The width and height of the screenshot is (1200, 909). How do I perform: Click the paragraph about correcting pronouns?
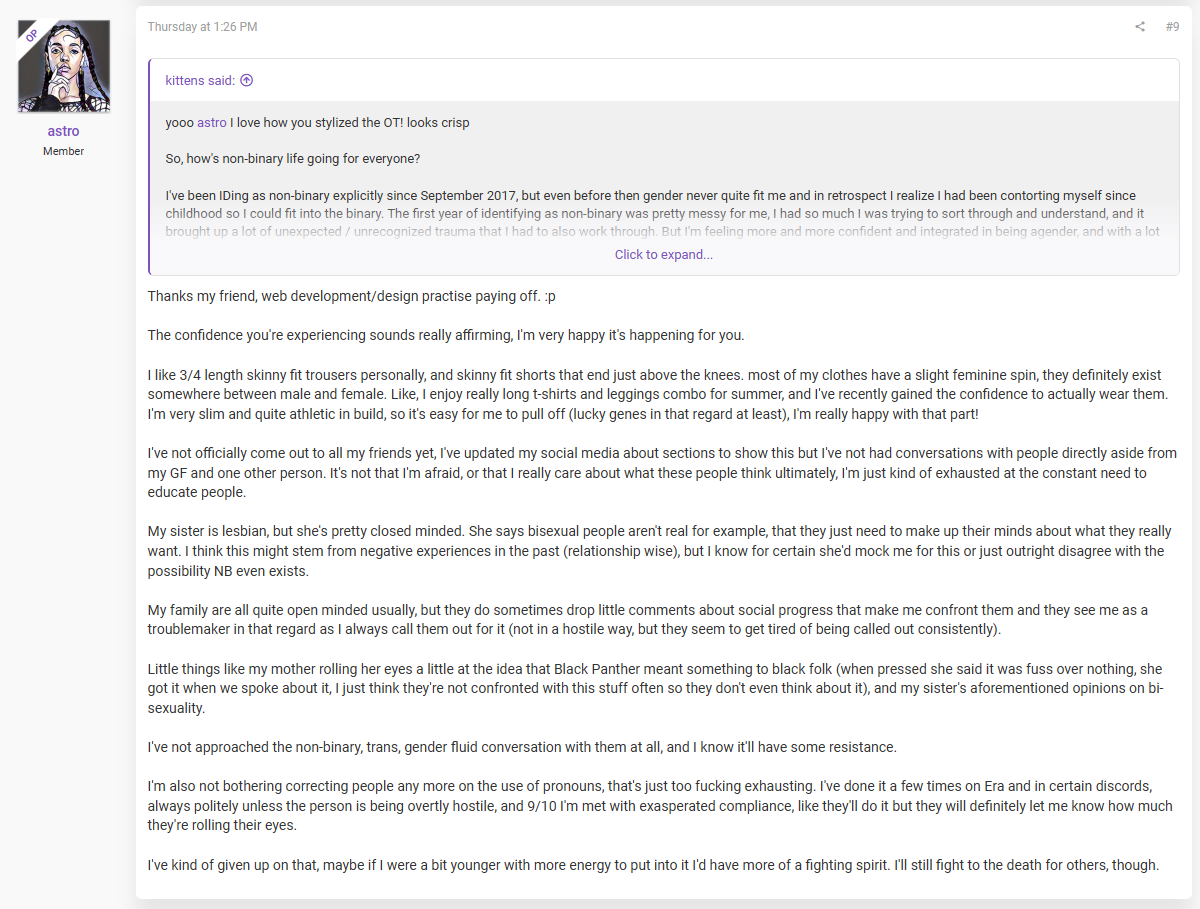[660, 806]
